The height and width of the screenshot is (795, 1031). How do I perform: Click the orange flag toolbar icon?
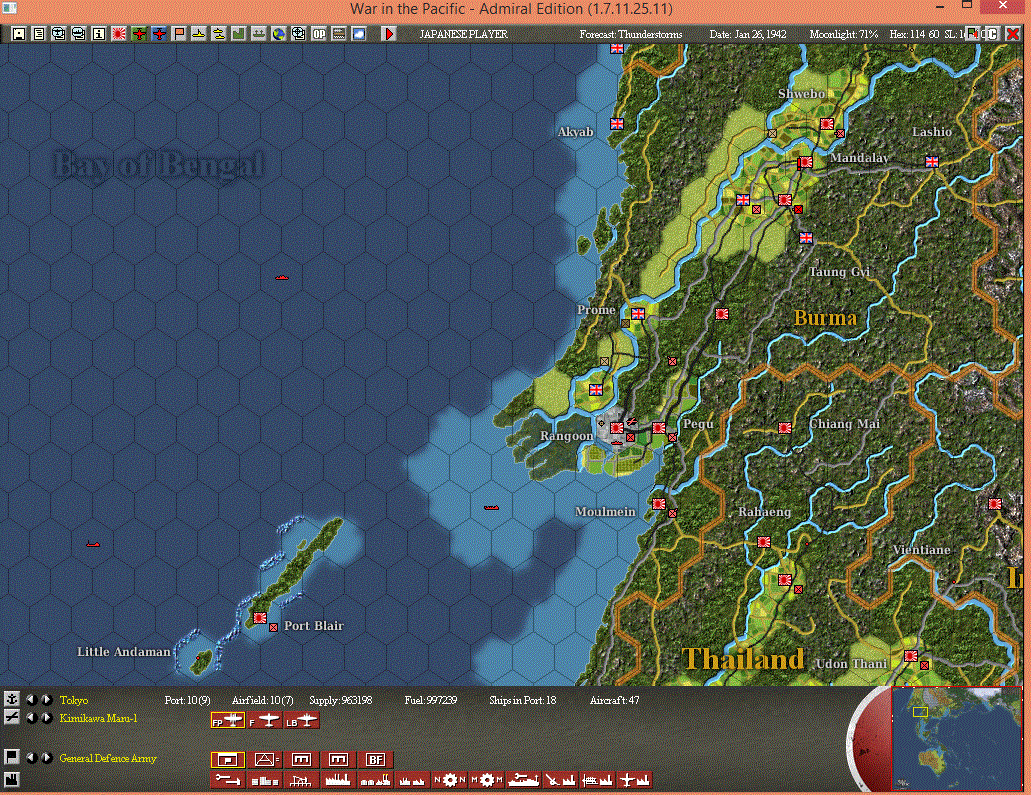[179, 34]
